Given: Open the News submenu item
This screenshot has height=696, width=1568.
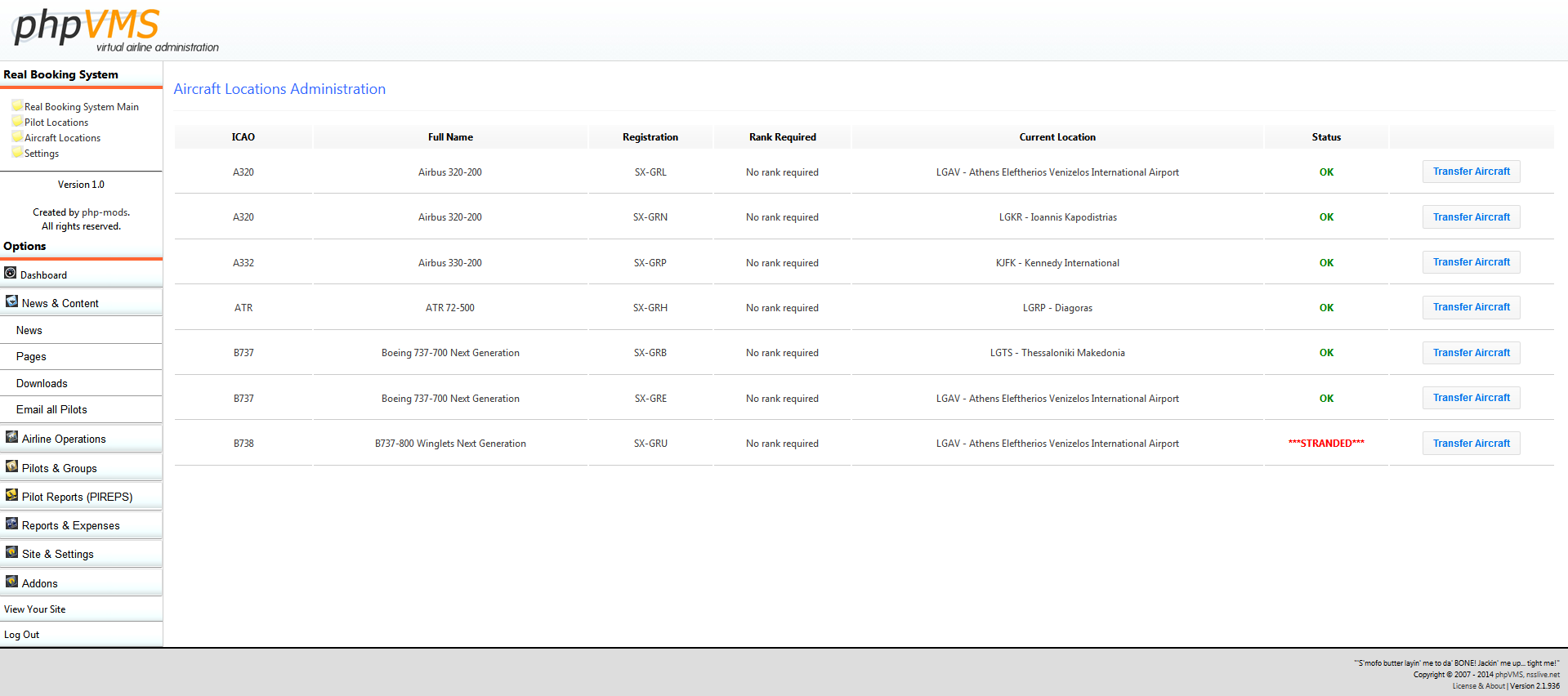Looking at the screenshot, I should (81, 330).
